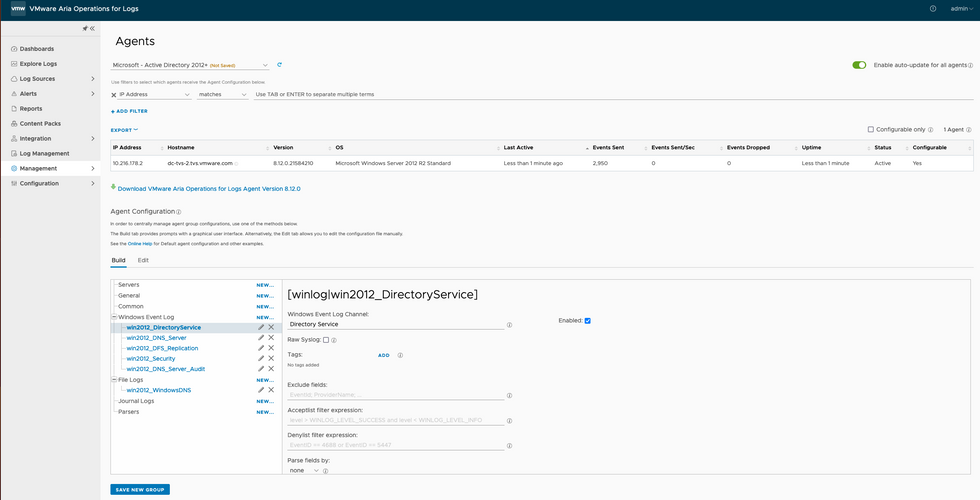Open Explore Logs

pyautogui.click(x=38, y=64)
